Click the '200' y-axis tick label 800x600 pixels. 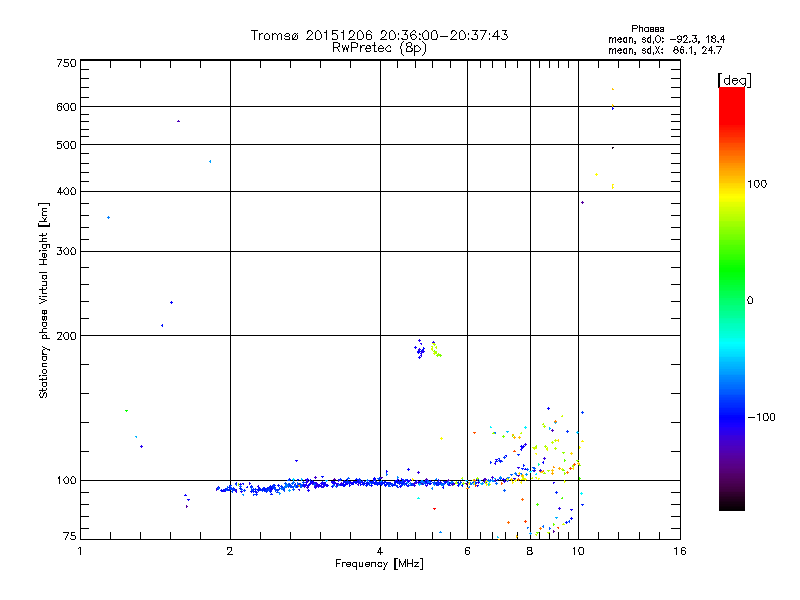[66, 336]
